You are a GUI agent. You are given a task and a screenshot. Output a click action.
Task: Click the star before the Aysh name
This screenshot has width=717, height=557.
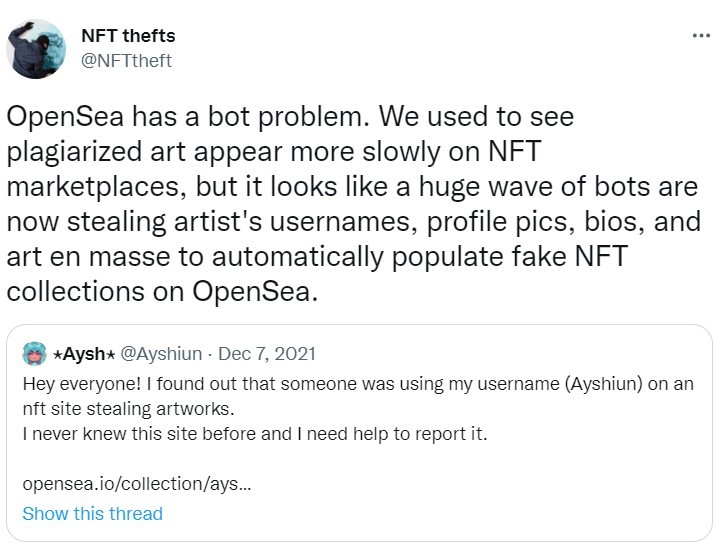tap(57, 354)
